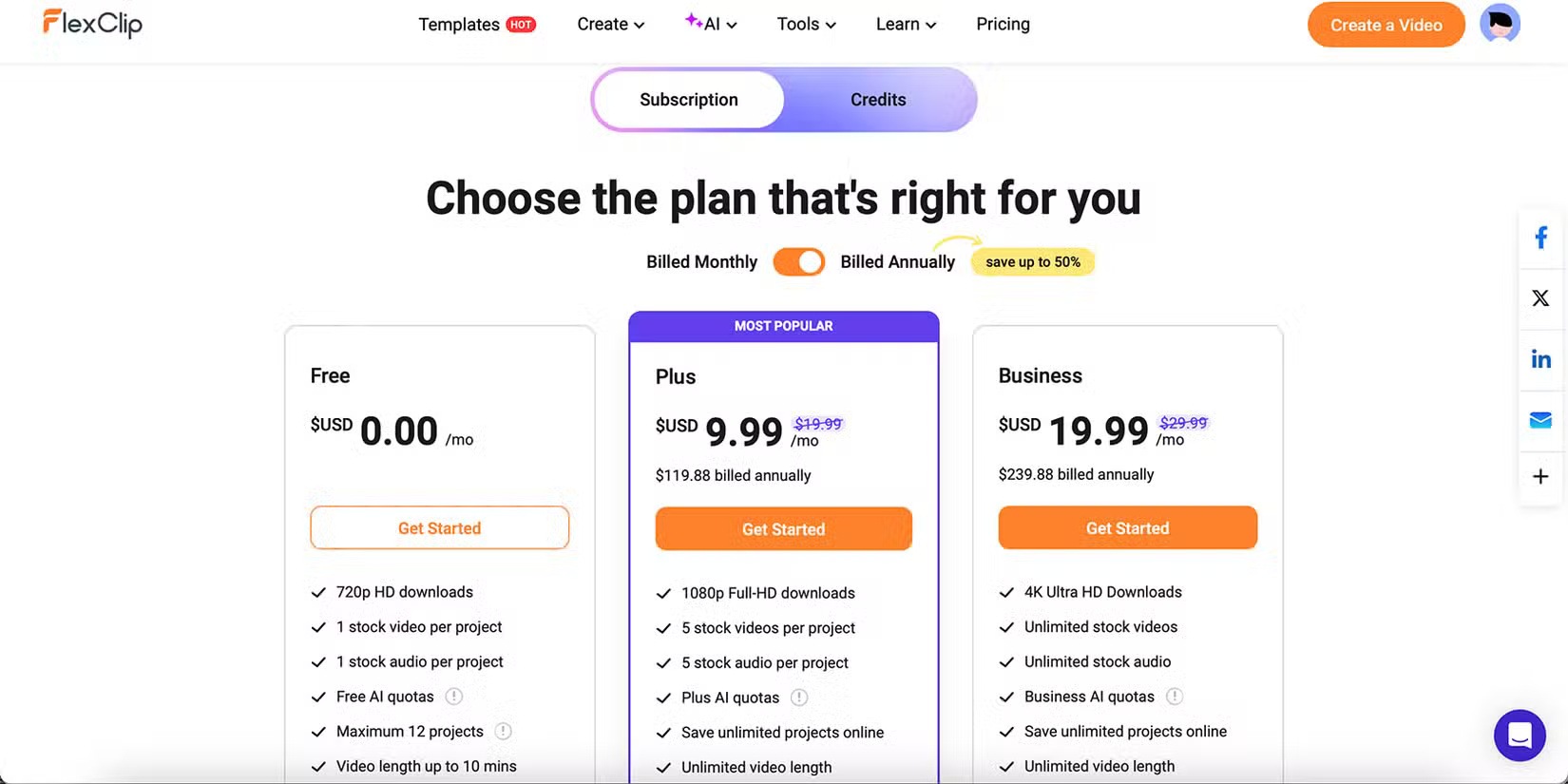
Task: Share via X (Twitter) icon
Action: (1540, 298)
